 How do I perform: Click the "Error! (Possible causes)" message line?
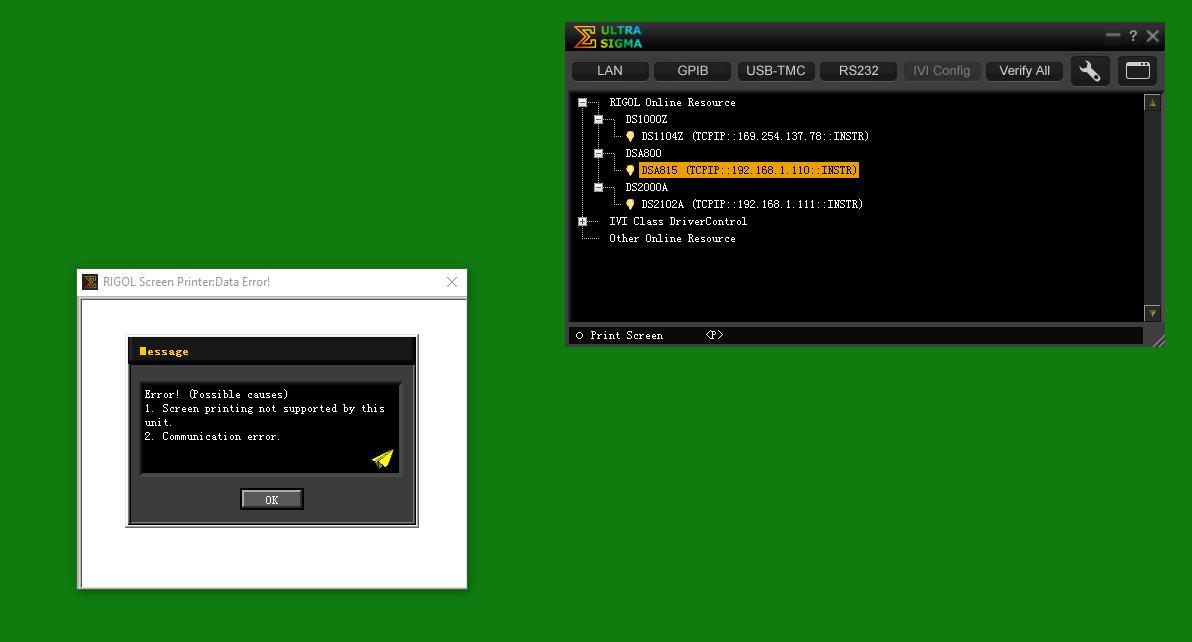[x=217, y=394]
